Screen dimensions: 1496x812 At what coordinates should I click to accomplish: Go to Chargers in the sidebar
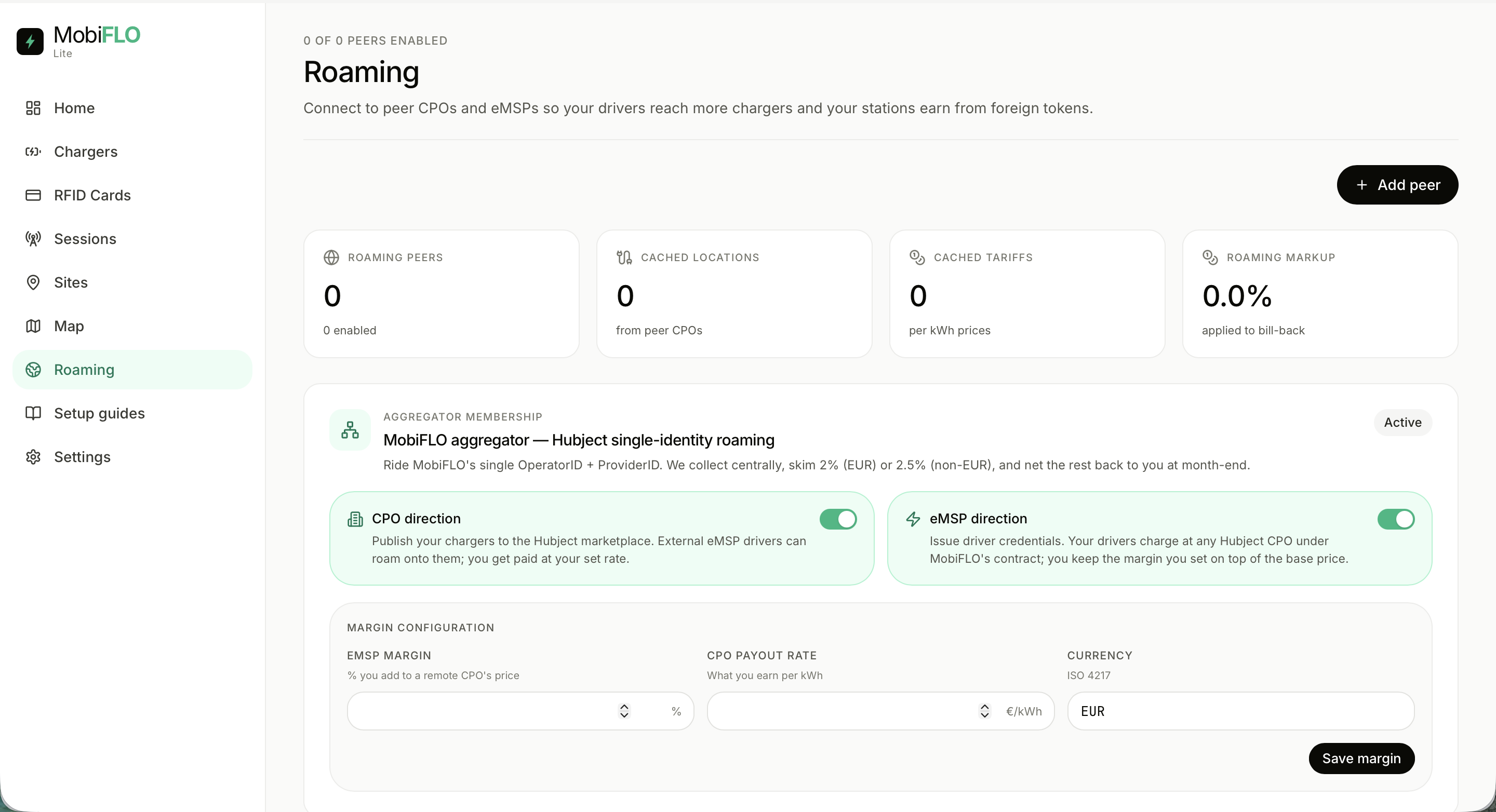132,152
